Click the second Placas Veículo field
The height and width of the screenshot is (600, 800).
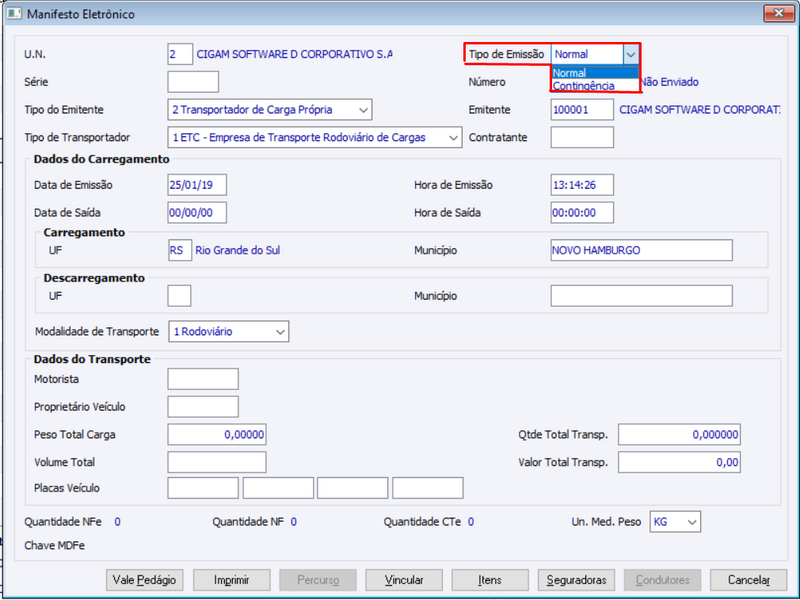coord(278,488)
